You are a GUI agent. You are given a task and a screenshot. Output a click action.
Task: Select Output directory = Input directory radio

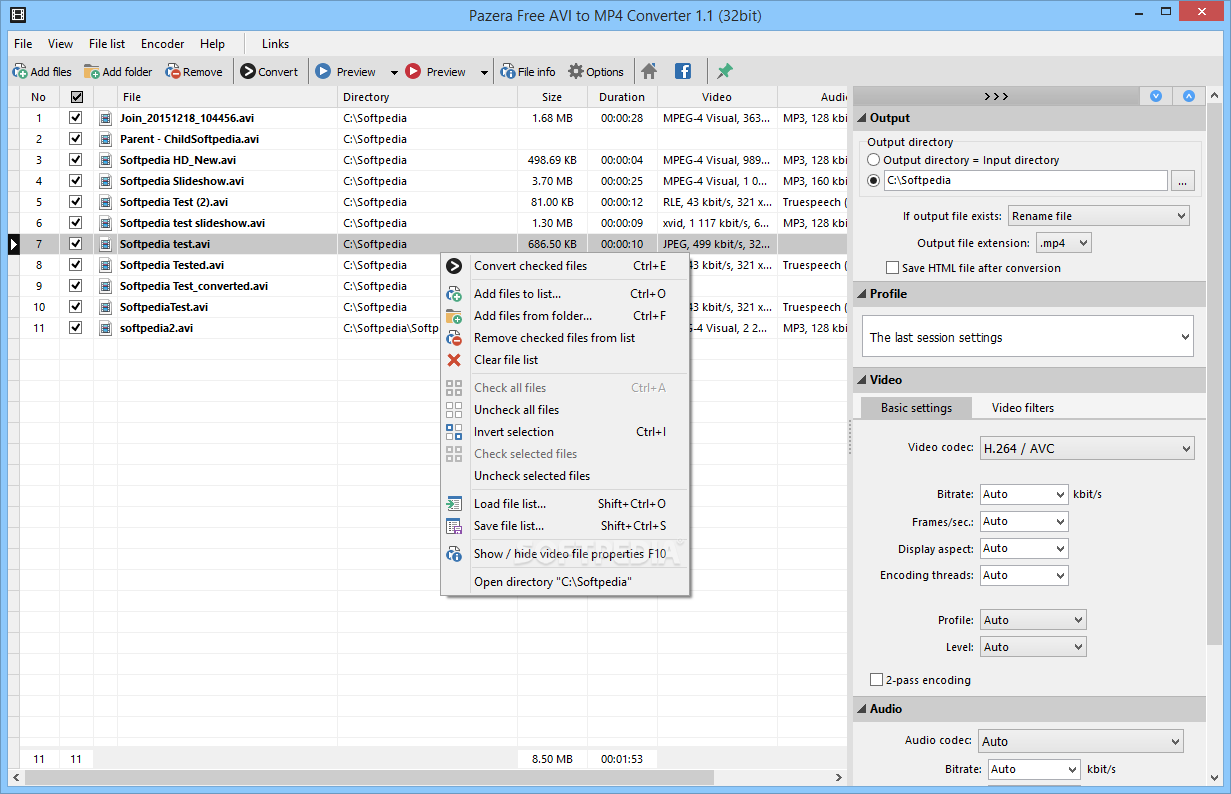pos(874,160)
